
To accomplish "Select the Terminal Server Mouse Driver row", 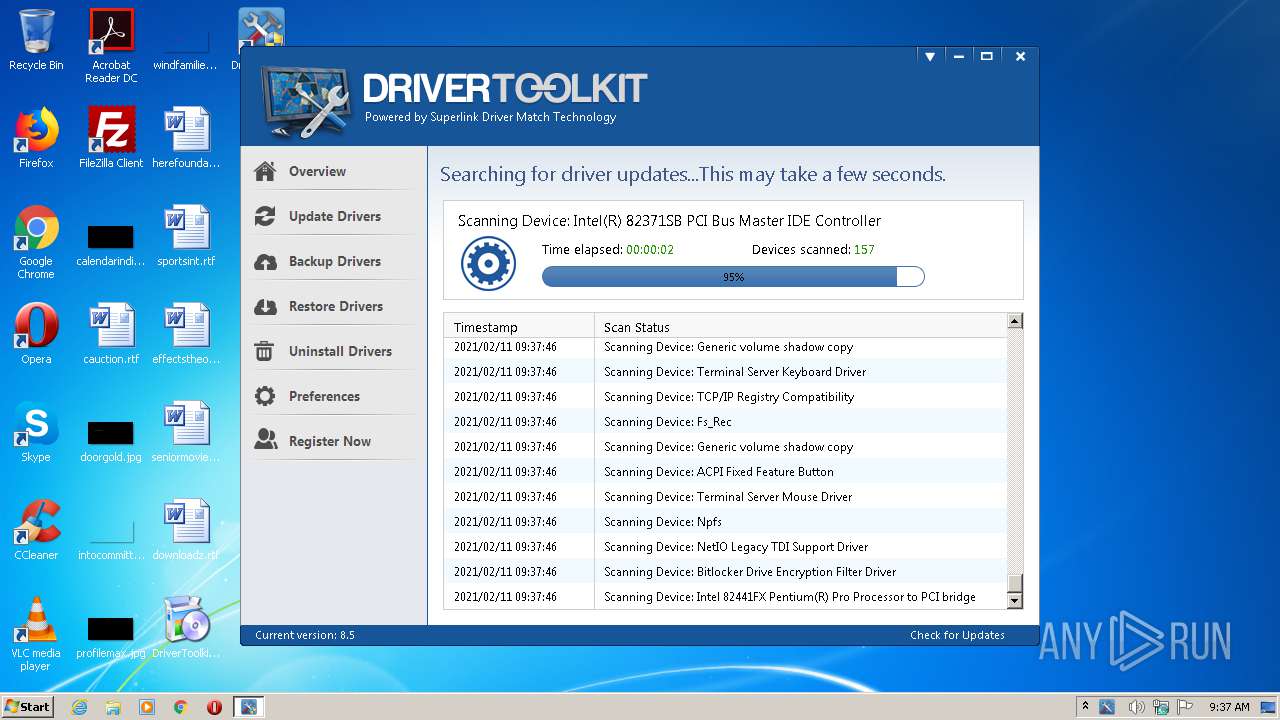I will pyautogui.click(x=726, y=497).
